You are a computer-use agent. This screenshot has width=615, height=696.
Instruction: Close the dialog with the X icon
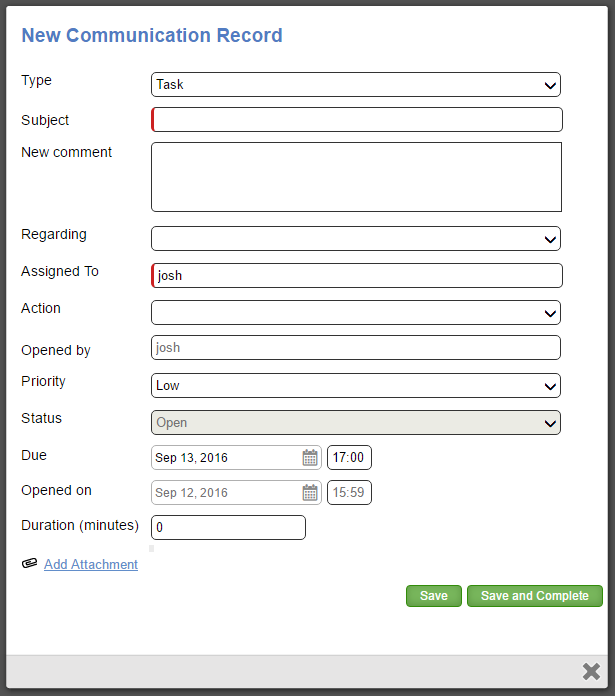click(x=591, y=671)
